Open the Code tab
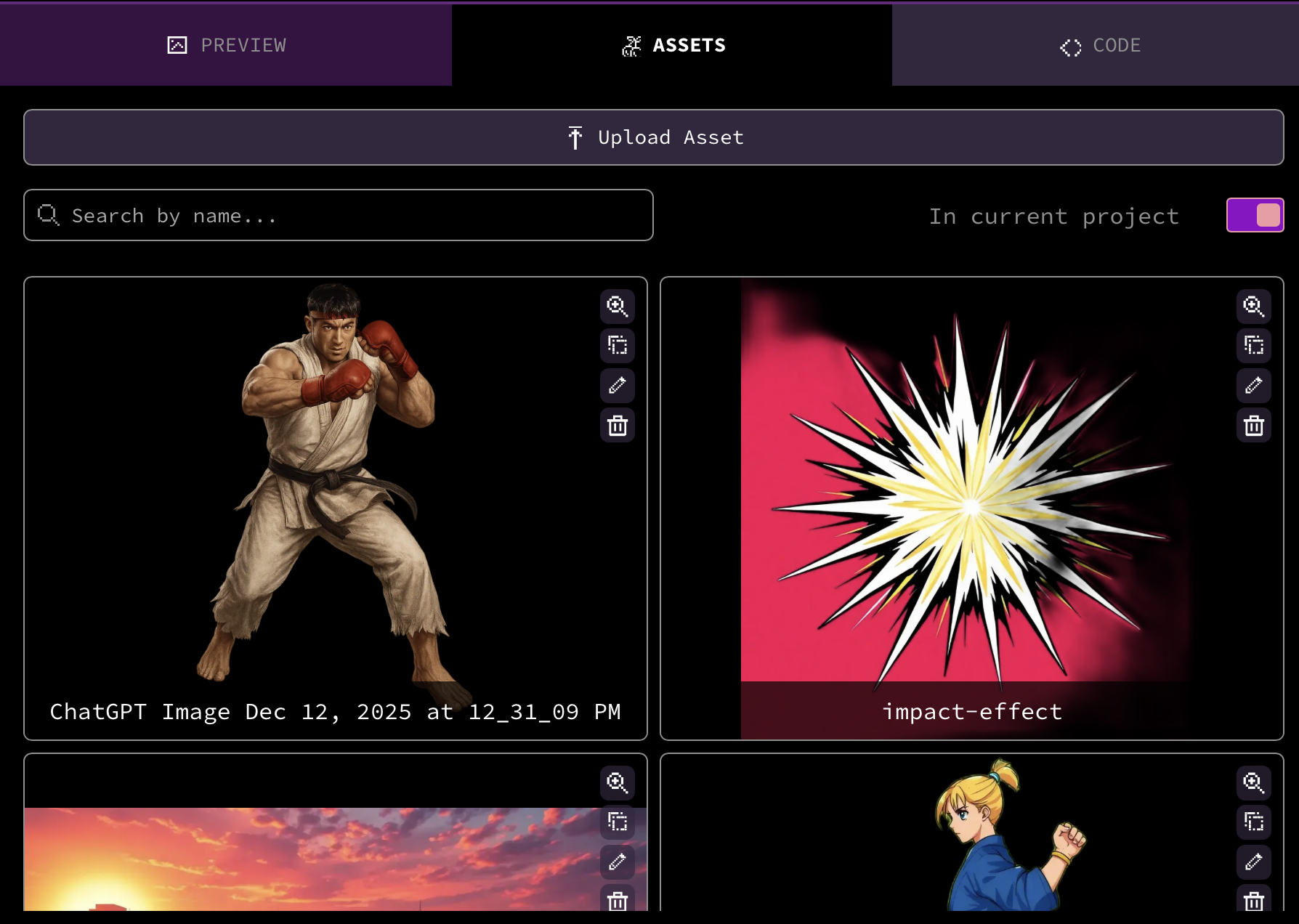This screenshot has height=924, width=1299. 1096,45
